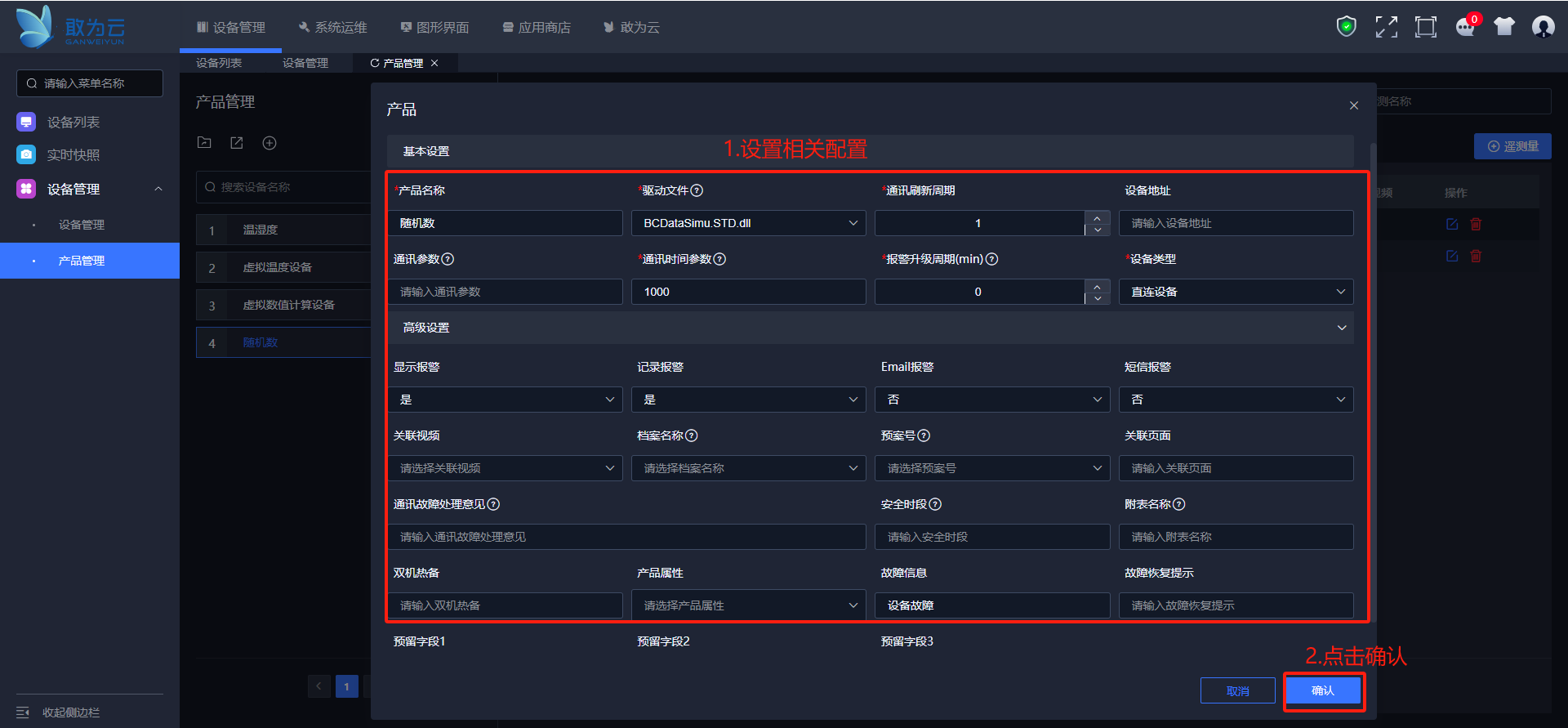Open the 短信报警 dropdown

[x=1236, y=400]
